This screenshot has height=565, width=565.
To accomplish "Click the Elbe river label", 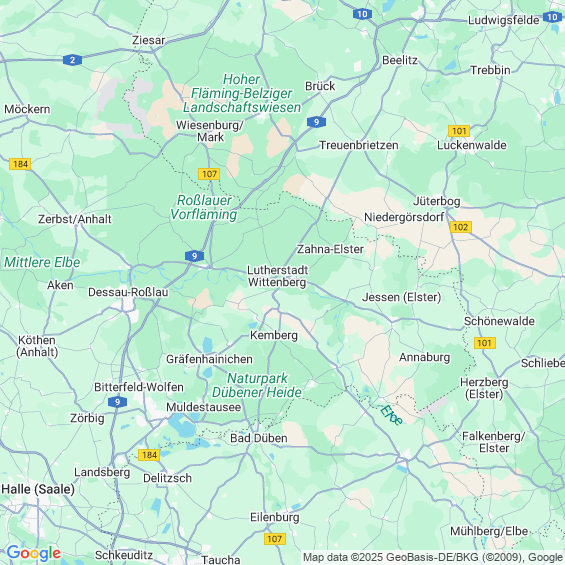I will pyautogui.click(x=391, y=415).
